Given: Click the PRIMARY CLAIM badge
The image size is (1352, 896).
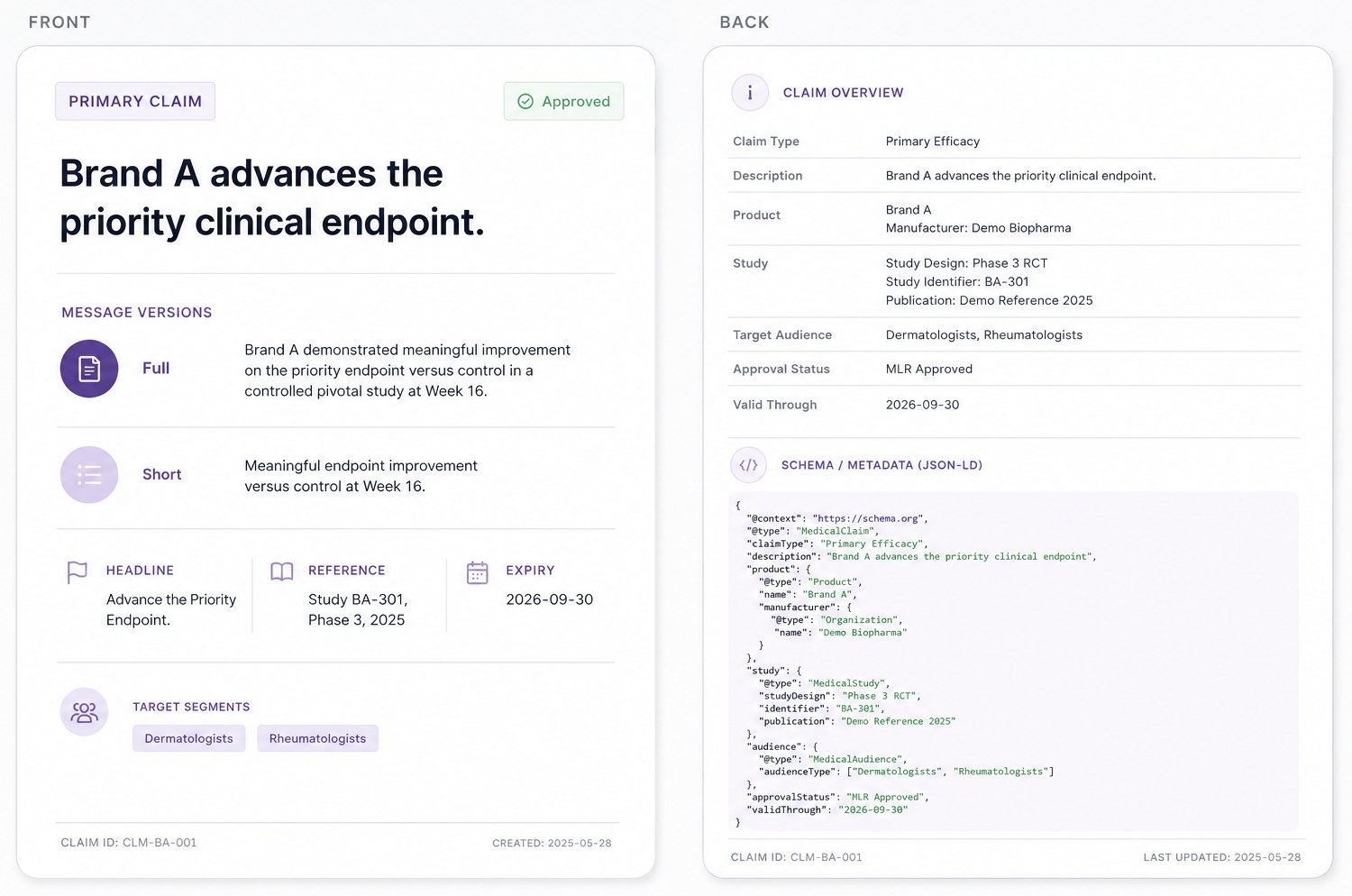Looking at the screenshot, I should point(135,101).
